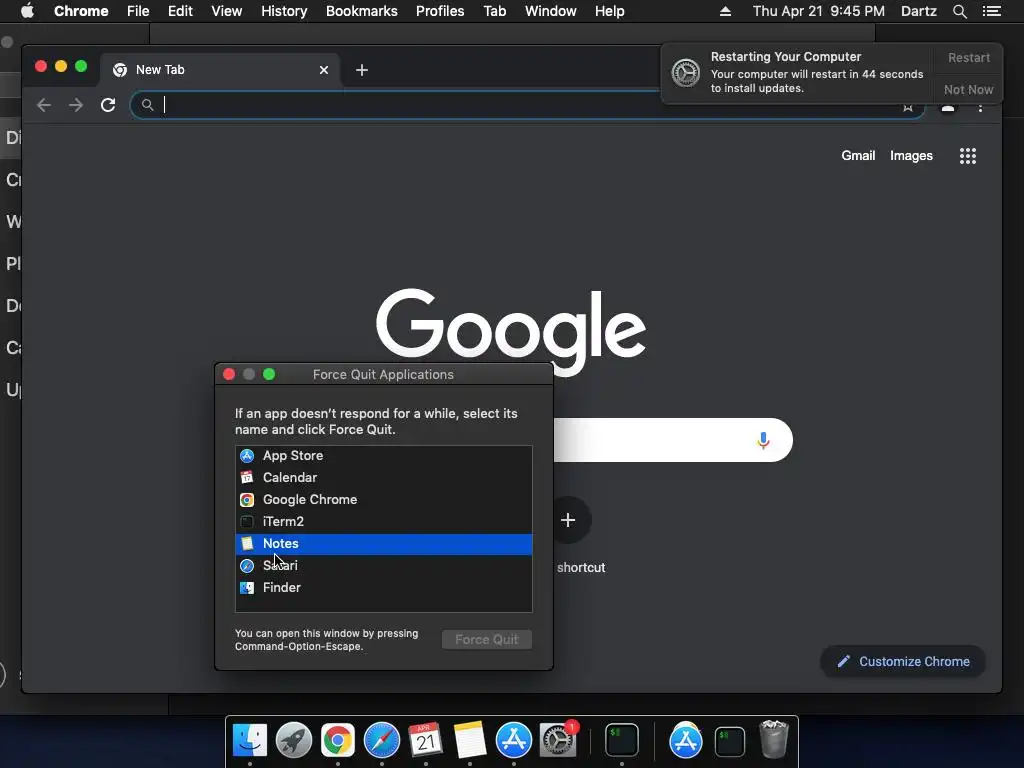Open a new Chrome tab with plus button
The height and width of the screenshot is (768, 1024).
tap(362, 70)
